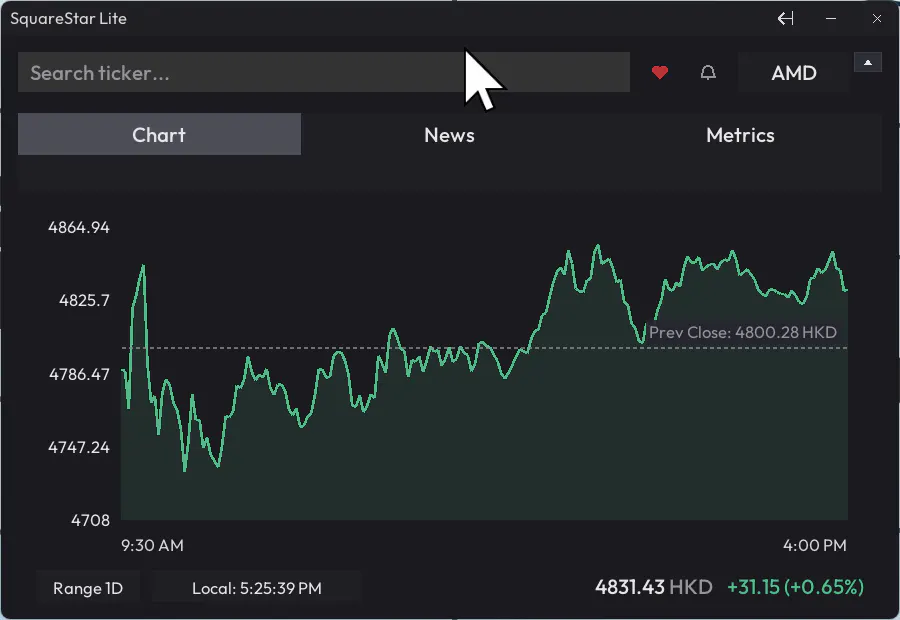900x620 pixels.
Task: Focus the Search ticker input field
Action: pyautogui.click(x=324, y=72)
